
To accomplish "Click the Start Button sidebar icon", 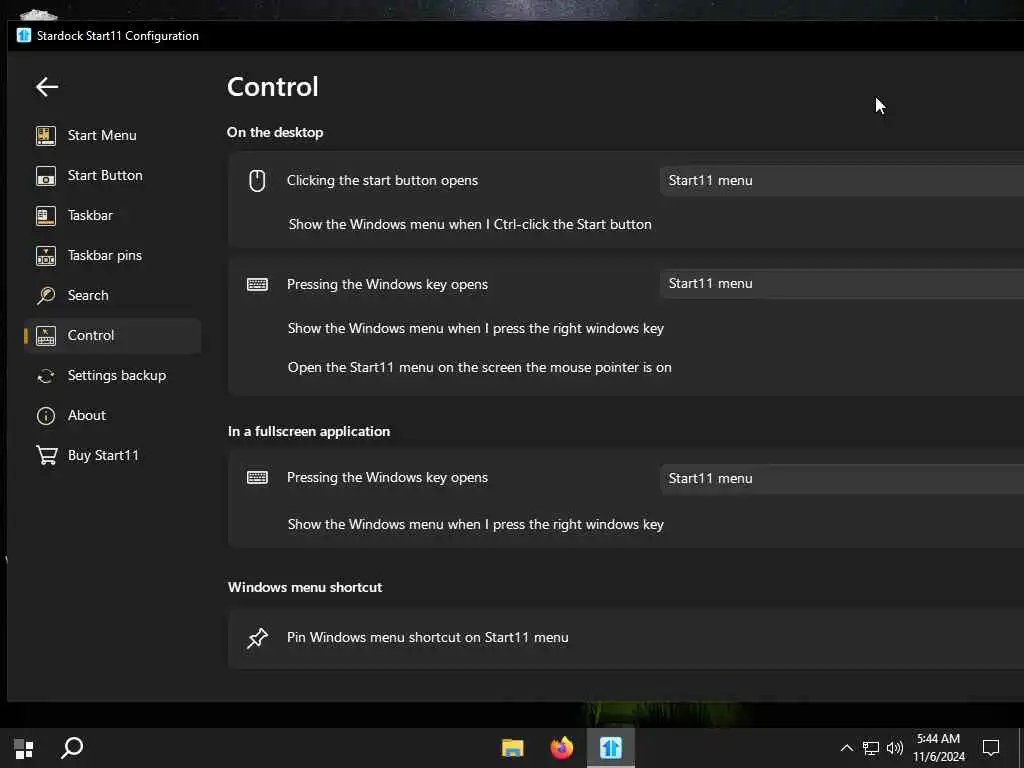I will tap(46, 176).
